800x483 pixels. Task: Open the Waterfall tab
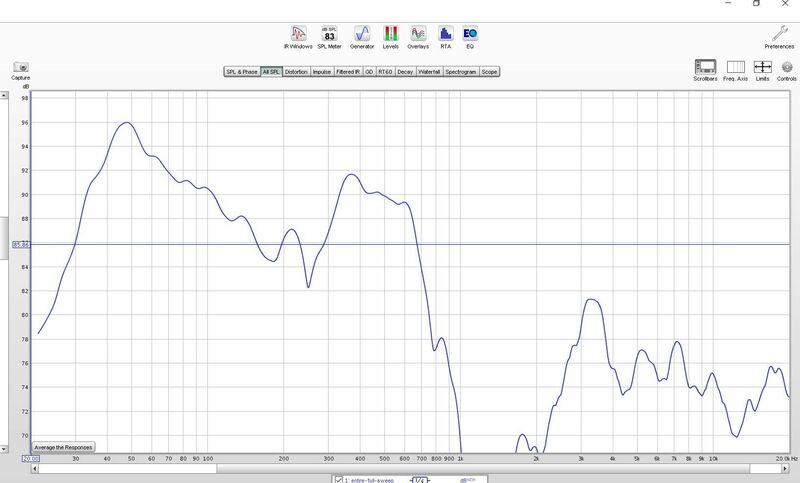pos(429,72)
